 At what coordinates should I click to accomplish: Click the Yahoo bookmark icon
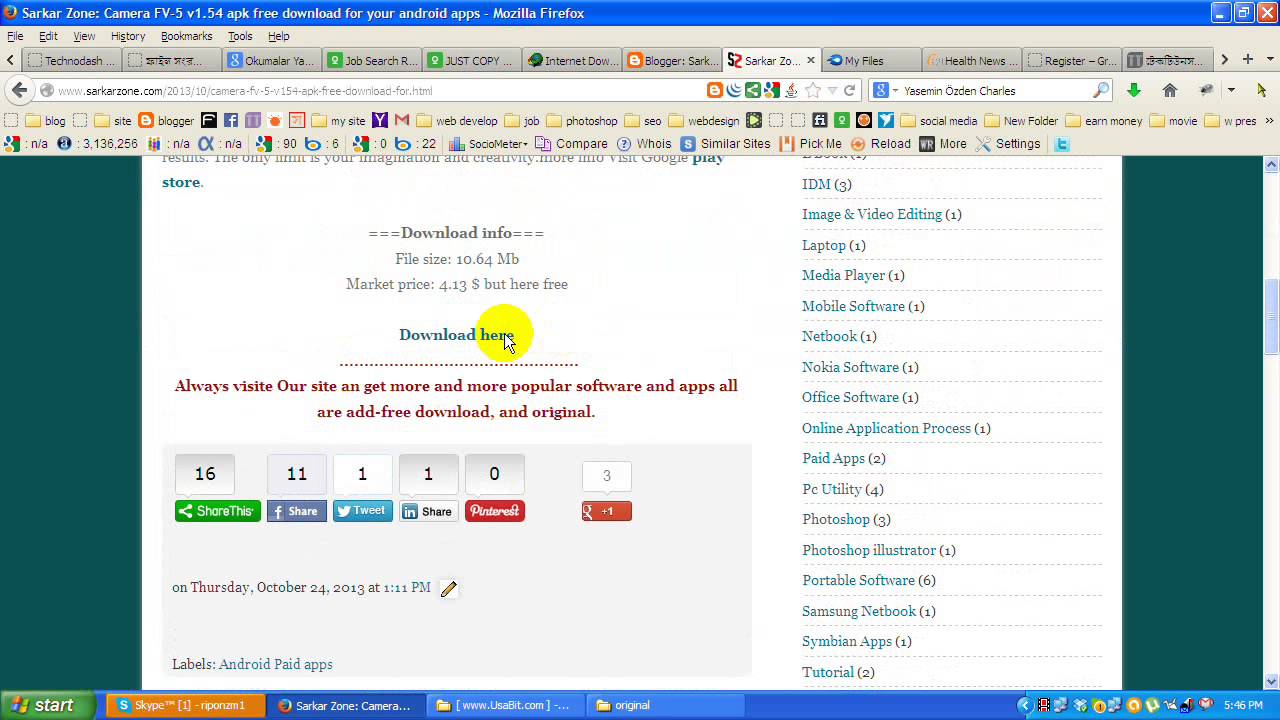(x=380, y=120)
